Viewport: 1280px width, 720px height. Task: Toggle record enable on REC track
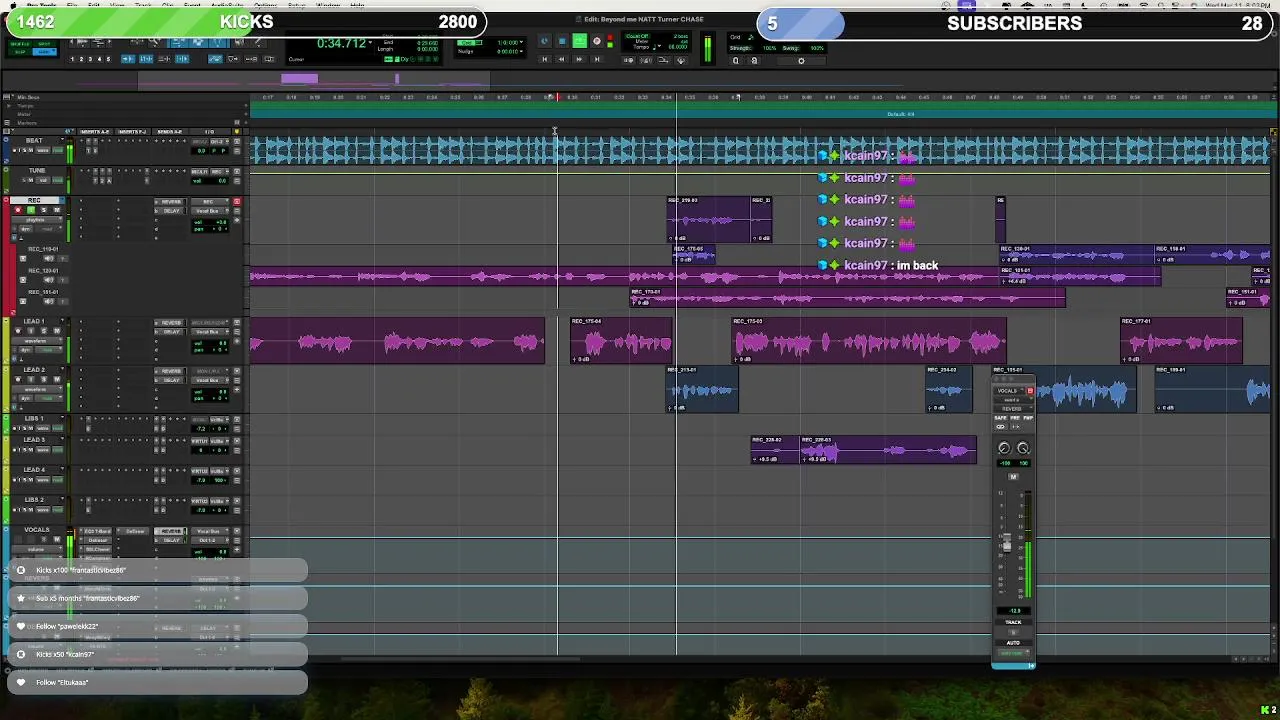coord(18,210)
